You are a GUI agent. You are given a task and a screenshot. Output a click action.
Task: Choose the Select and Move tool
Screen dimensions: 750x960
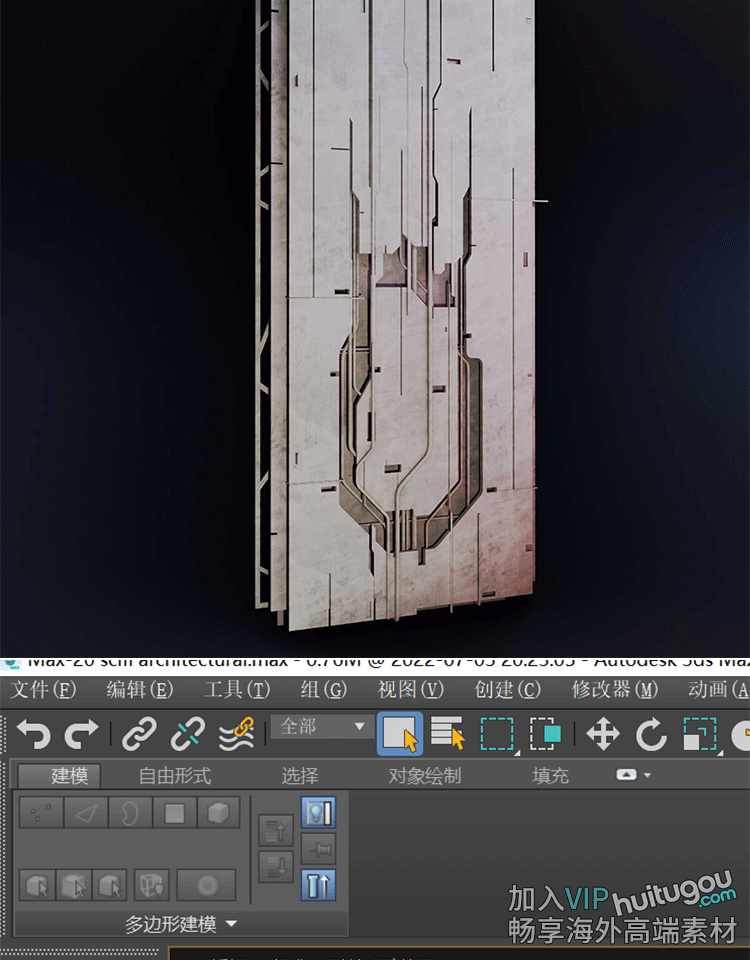tap(603, 735)
